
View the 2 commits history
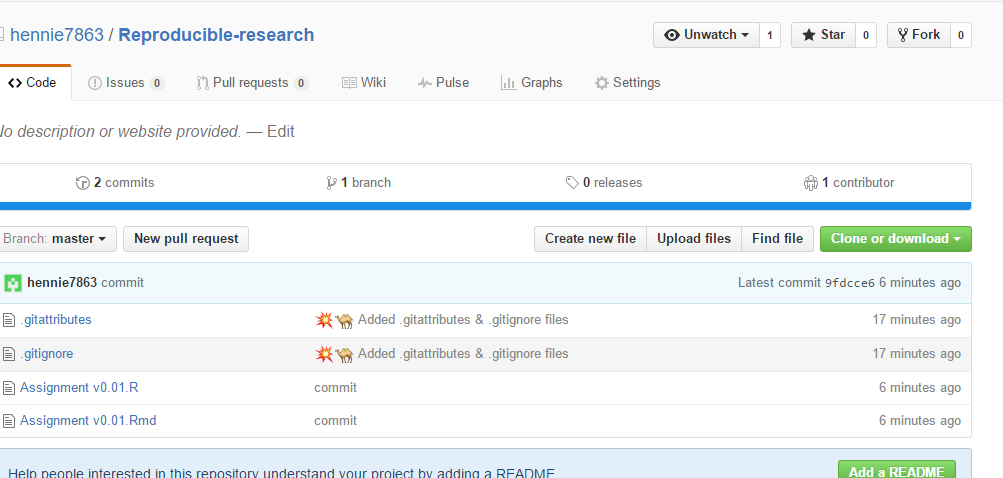click(x=115, y=183)
